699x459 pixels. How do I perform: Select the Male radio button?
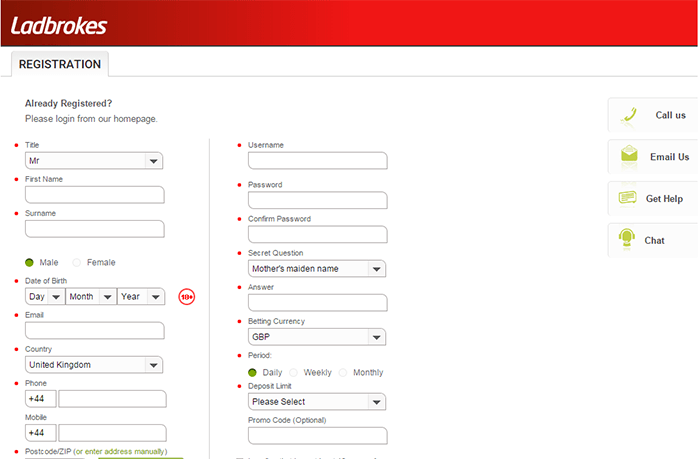[x=29, y=262]
